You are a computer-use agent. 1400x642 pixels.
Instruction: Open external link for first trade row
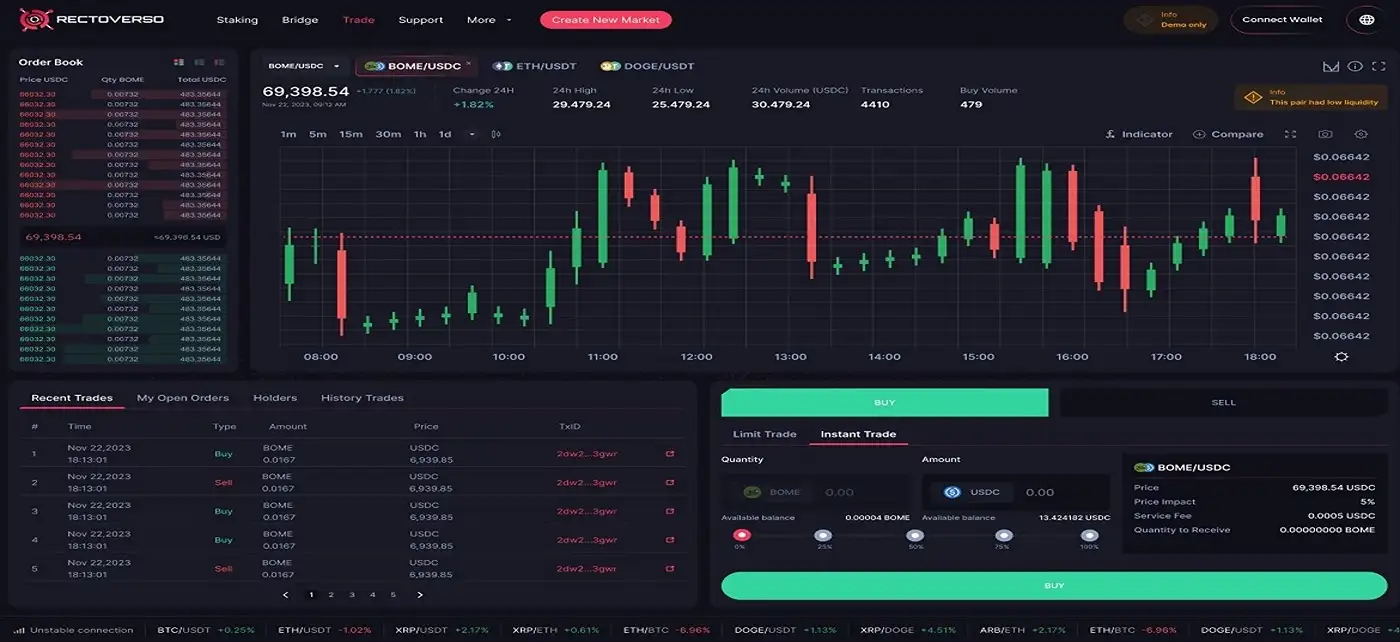click(670, 454)
